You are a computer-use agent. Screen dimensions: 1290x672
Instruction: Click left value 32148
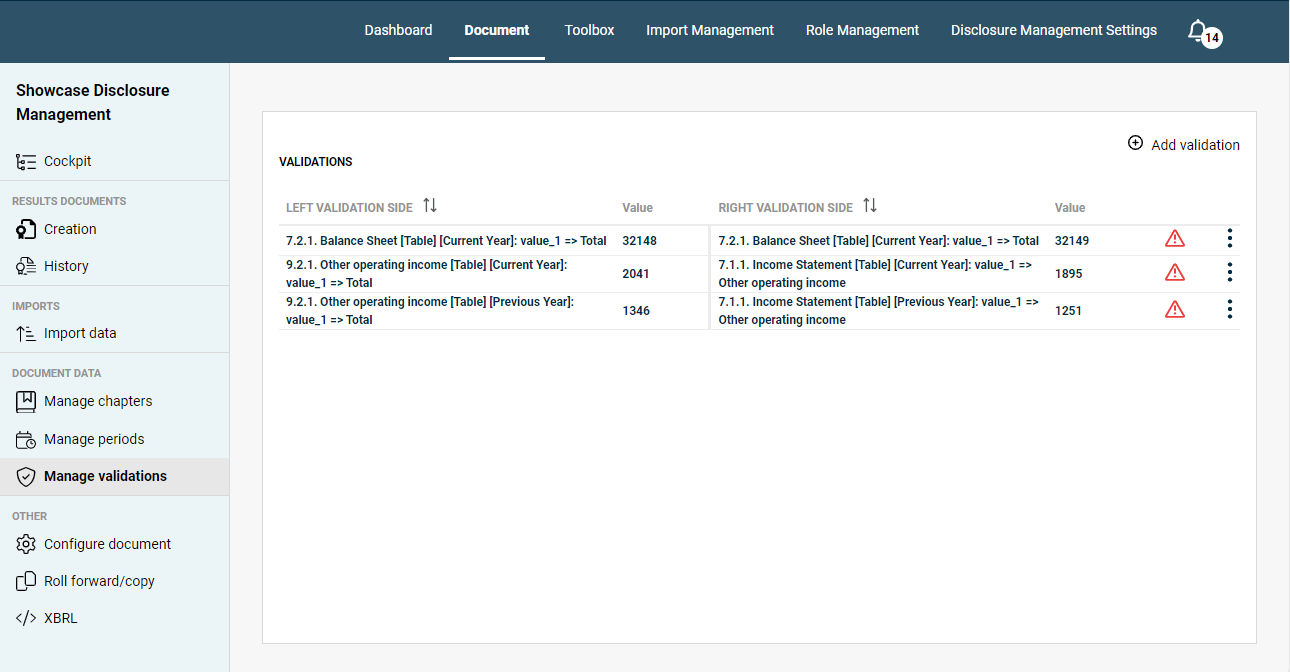click(x=639, y=241)
